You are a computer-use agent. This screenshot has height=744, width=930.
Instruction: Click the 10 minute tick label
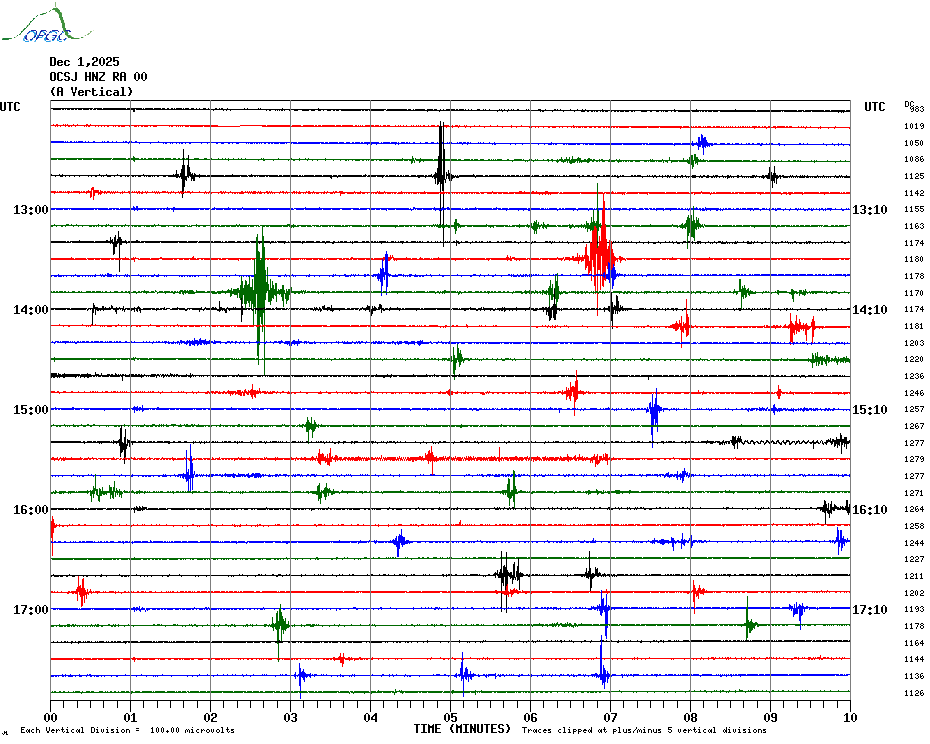[x=850, y=717]
